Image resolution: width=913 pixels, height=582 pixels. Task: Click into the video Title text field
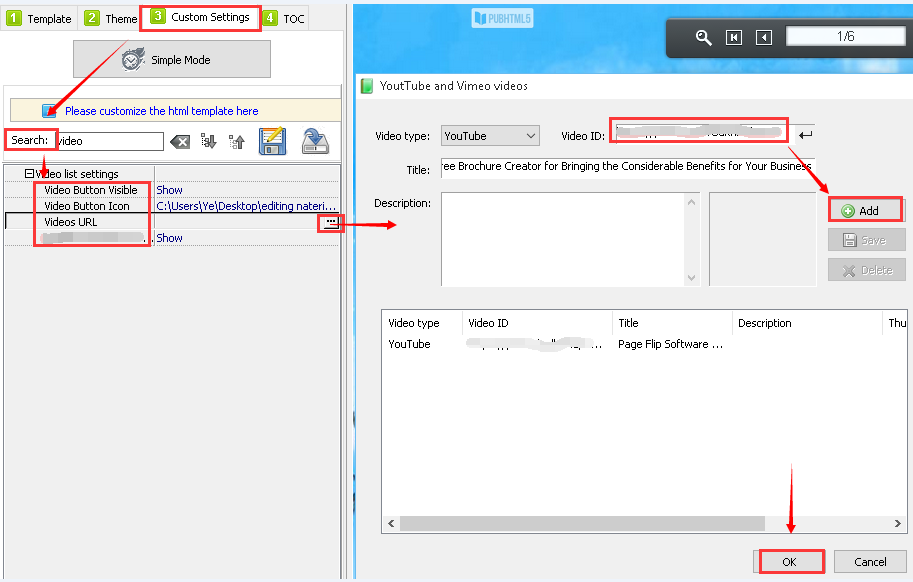click(x=627, y=167)
